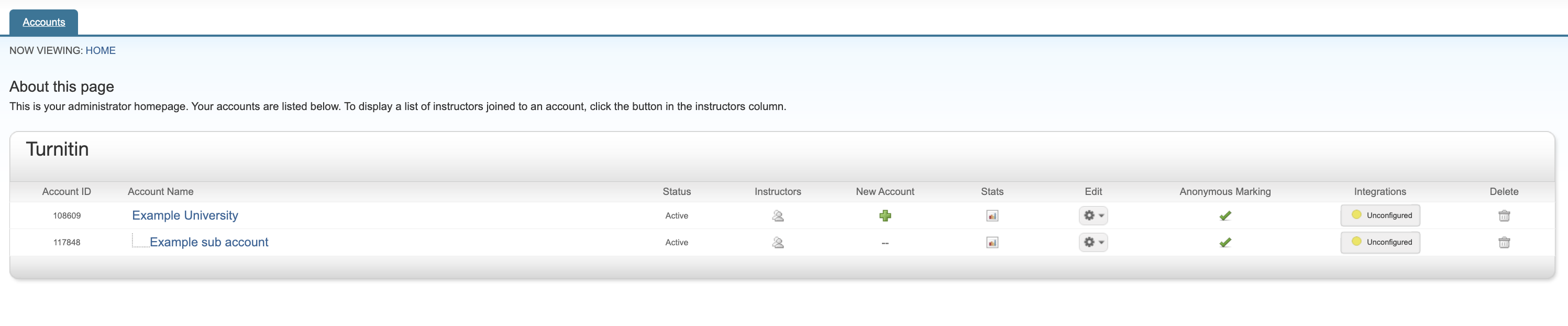Delete the Example sub account
This screenshot has width=1568, height=326.
tap(1504, 243)
